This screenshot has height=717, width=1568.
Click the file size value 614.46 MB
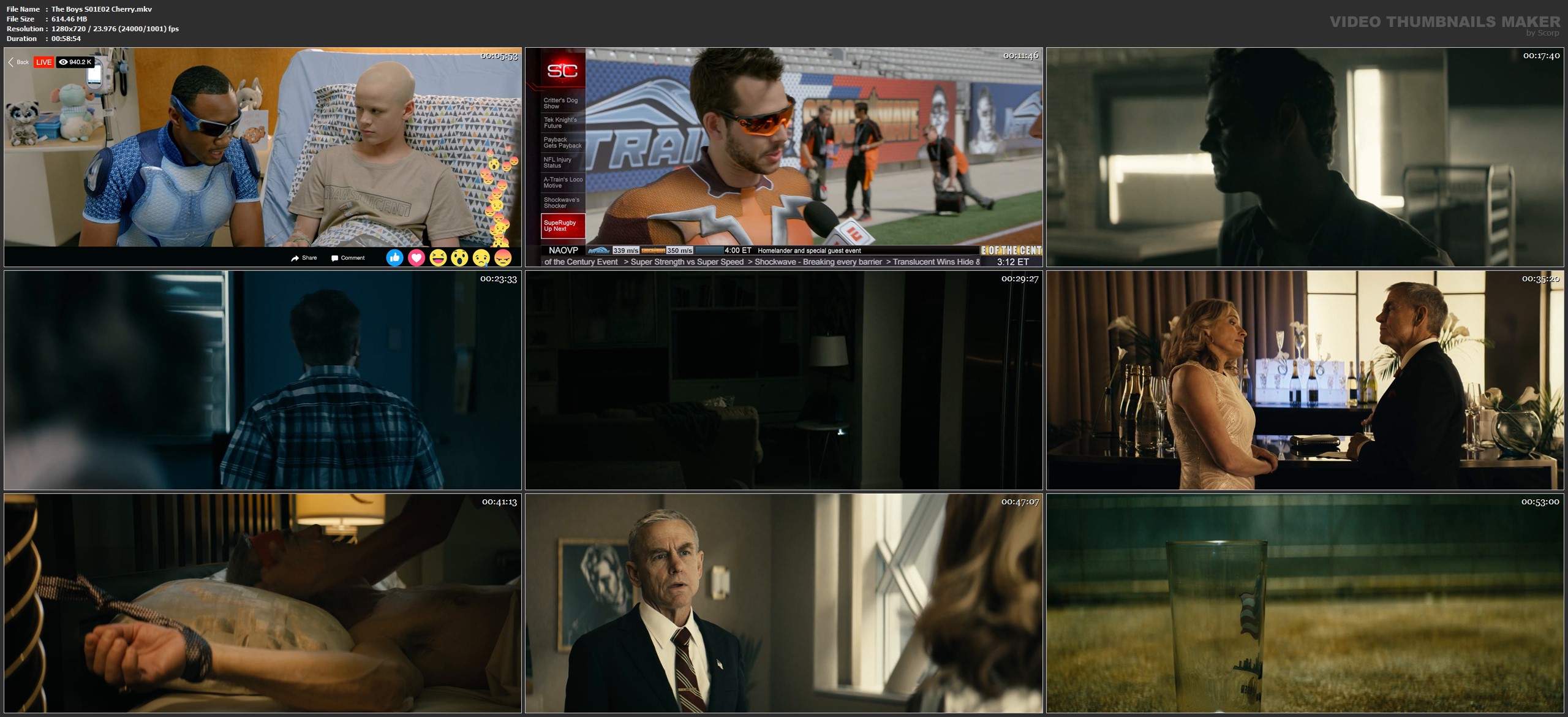pos(69,19)
